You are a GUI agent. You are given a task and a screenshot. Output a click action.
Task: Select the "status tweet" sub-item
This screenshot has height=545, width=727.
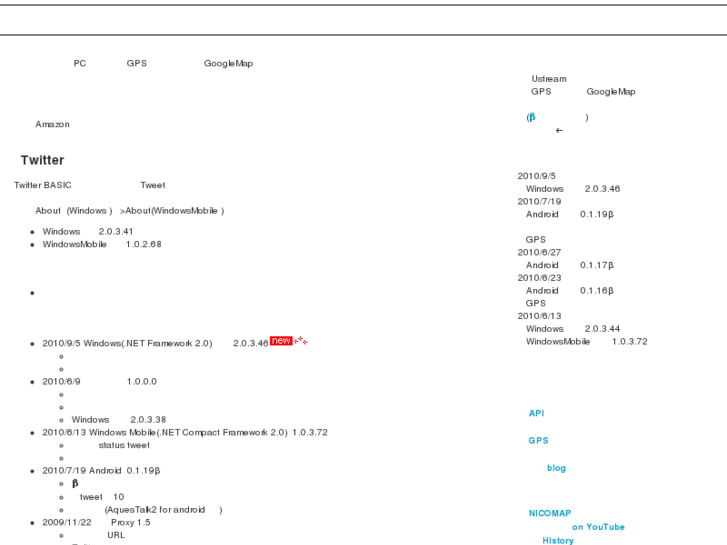click(x=124, y=445)
